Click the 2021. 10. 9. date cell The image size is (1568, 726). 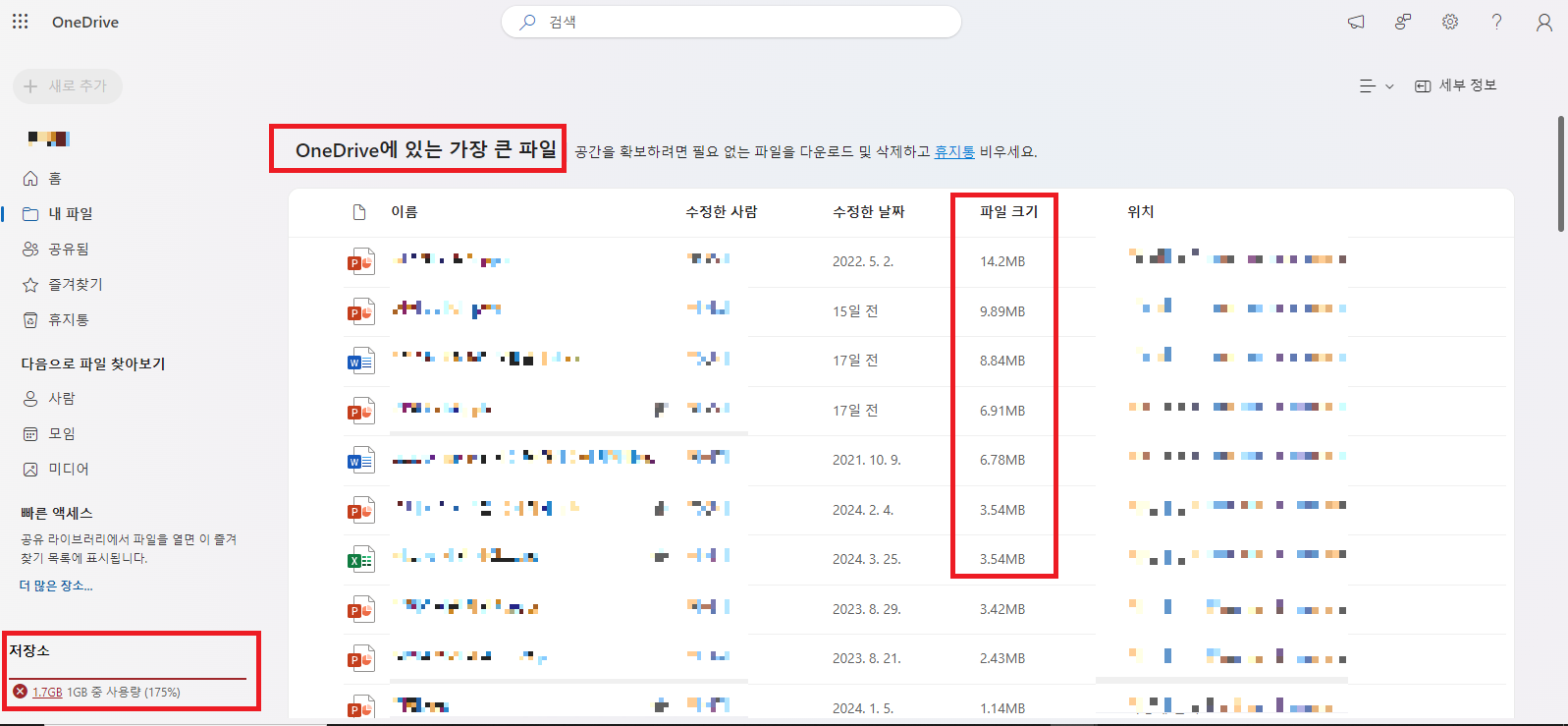[867, 460]
